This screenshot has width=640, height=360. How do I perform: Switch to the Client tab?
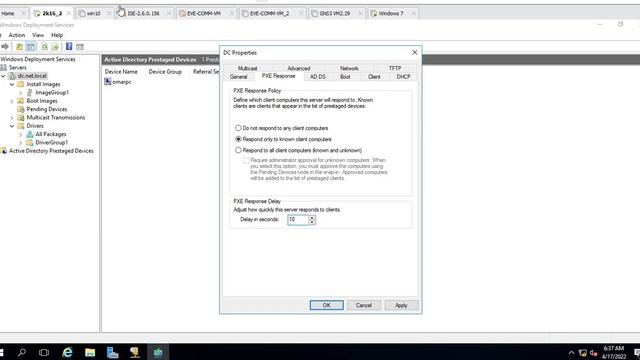click(374, 77)
